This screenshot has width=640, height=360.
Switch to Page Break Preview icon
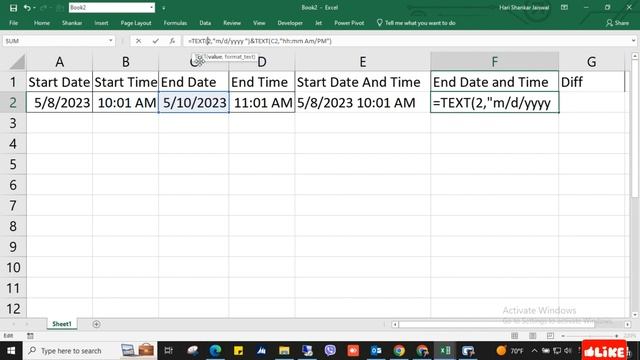550,336
